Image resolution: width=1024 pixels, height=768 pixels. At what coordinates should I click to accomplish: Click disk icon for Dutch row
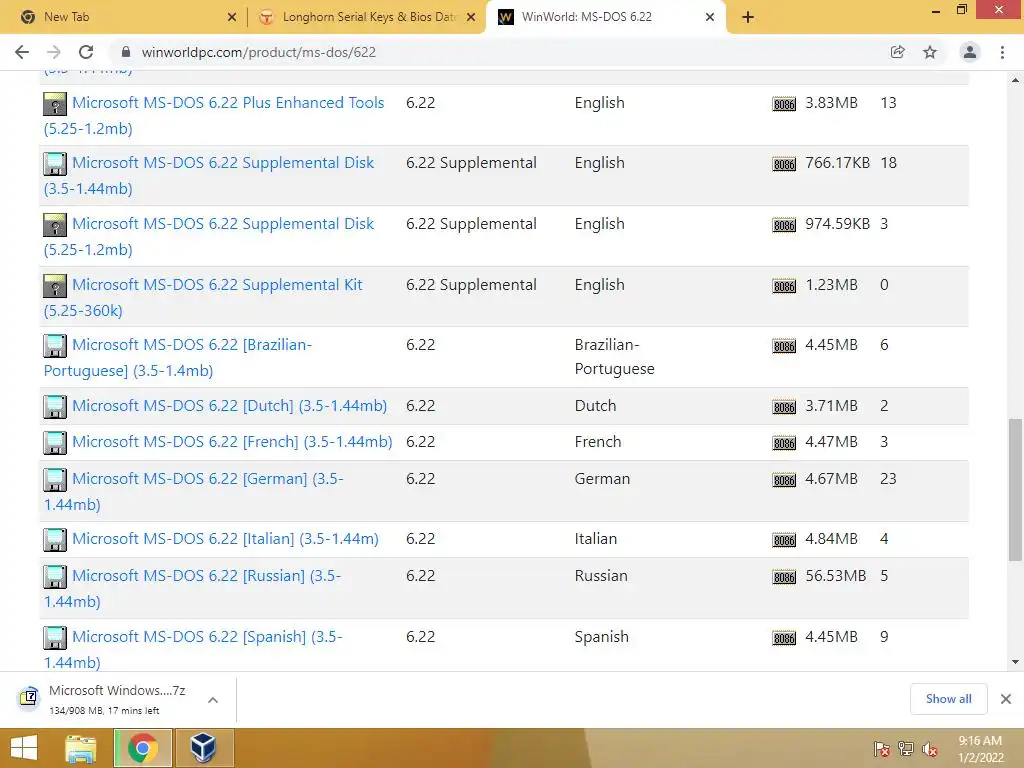click(x=55, y=406)
